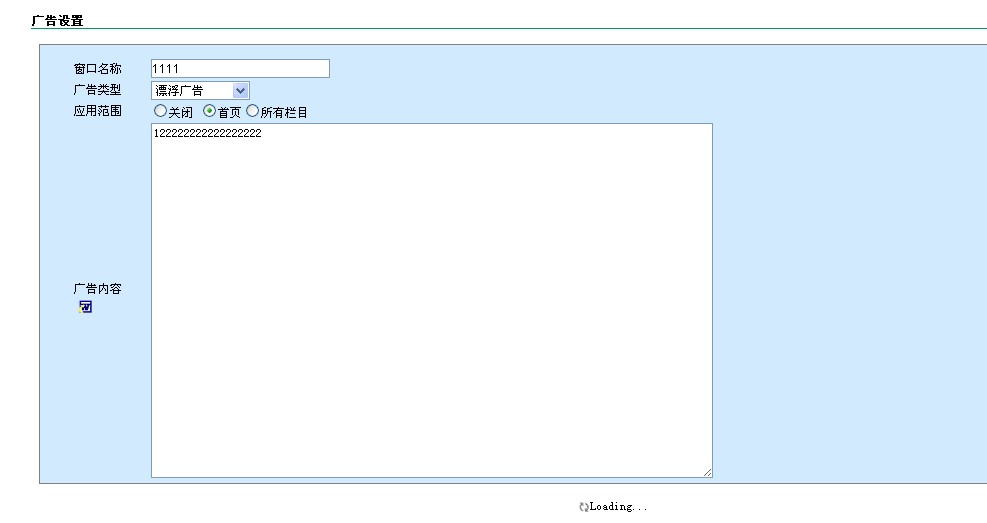Viewport: 987px width, 523px height.
Task: Select the 关闭 radio button
Action: 160,111
